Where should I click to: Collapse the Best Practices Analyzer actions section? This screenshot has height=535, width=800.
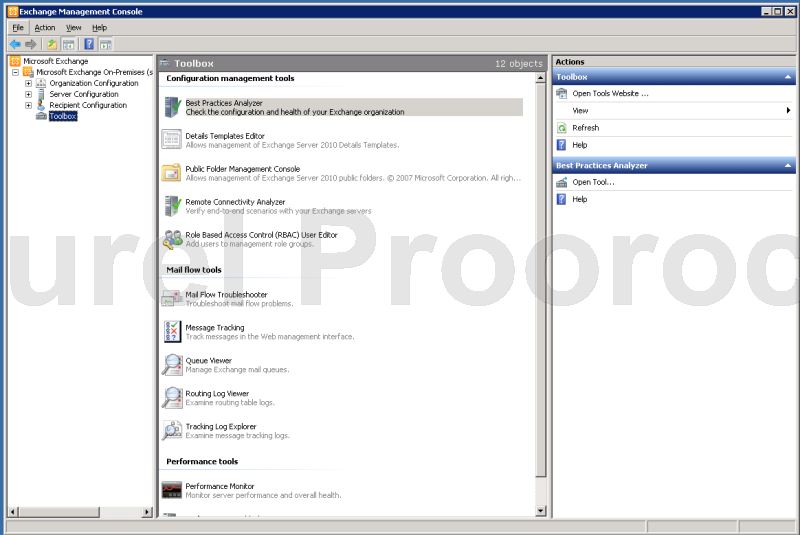coord(788,166)
